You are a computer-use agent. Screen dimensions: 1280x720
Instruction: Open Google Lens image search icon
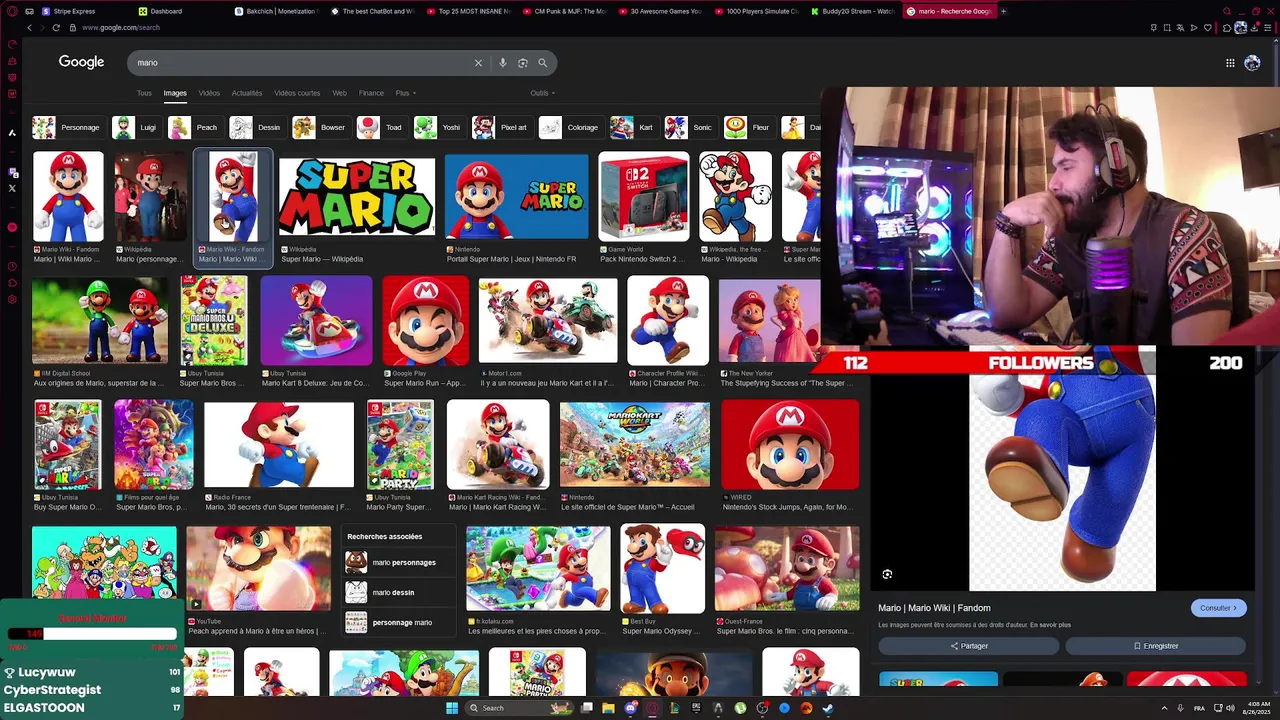522,63
